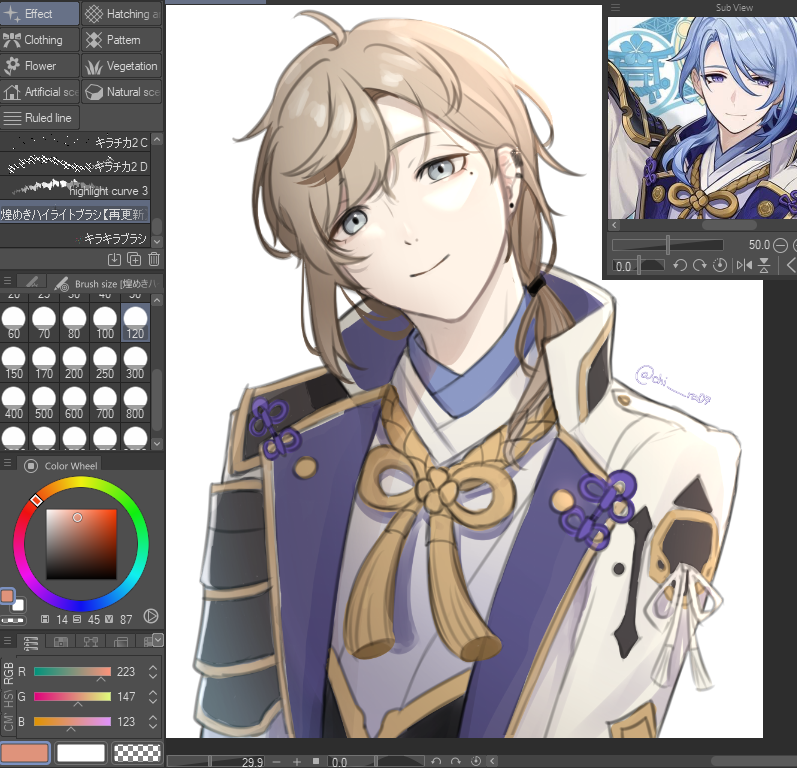Select transparent color under the wheel
The image size is (797, 768).
pyautogui.click(x=13, y=621)
